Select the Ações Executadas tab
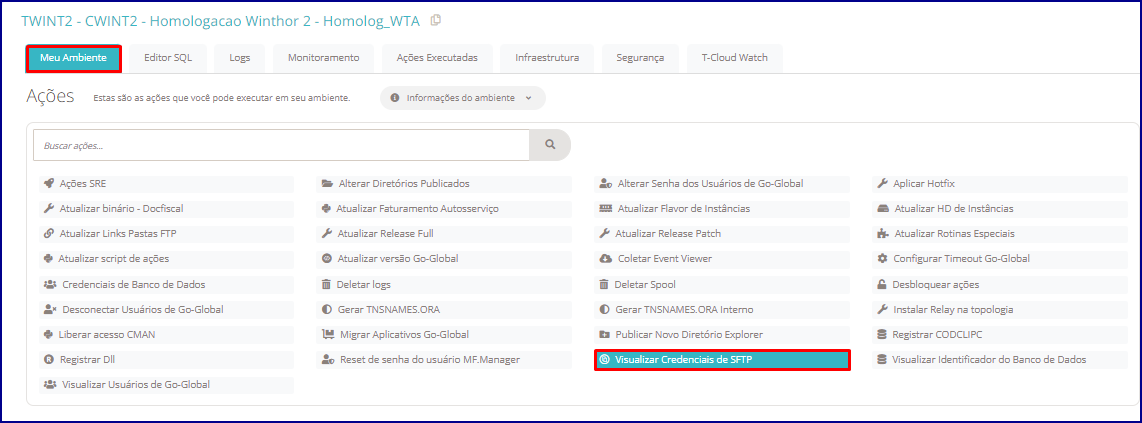This screenshot has height=423, width=1142. pyautogui.click(x=437, y=58)
